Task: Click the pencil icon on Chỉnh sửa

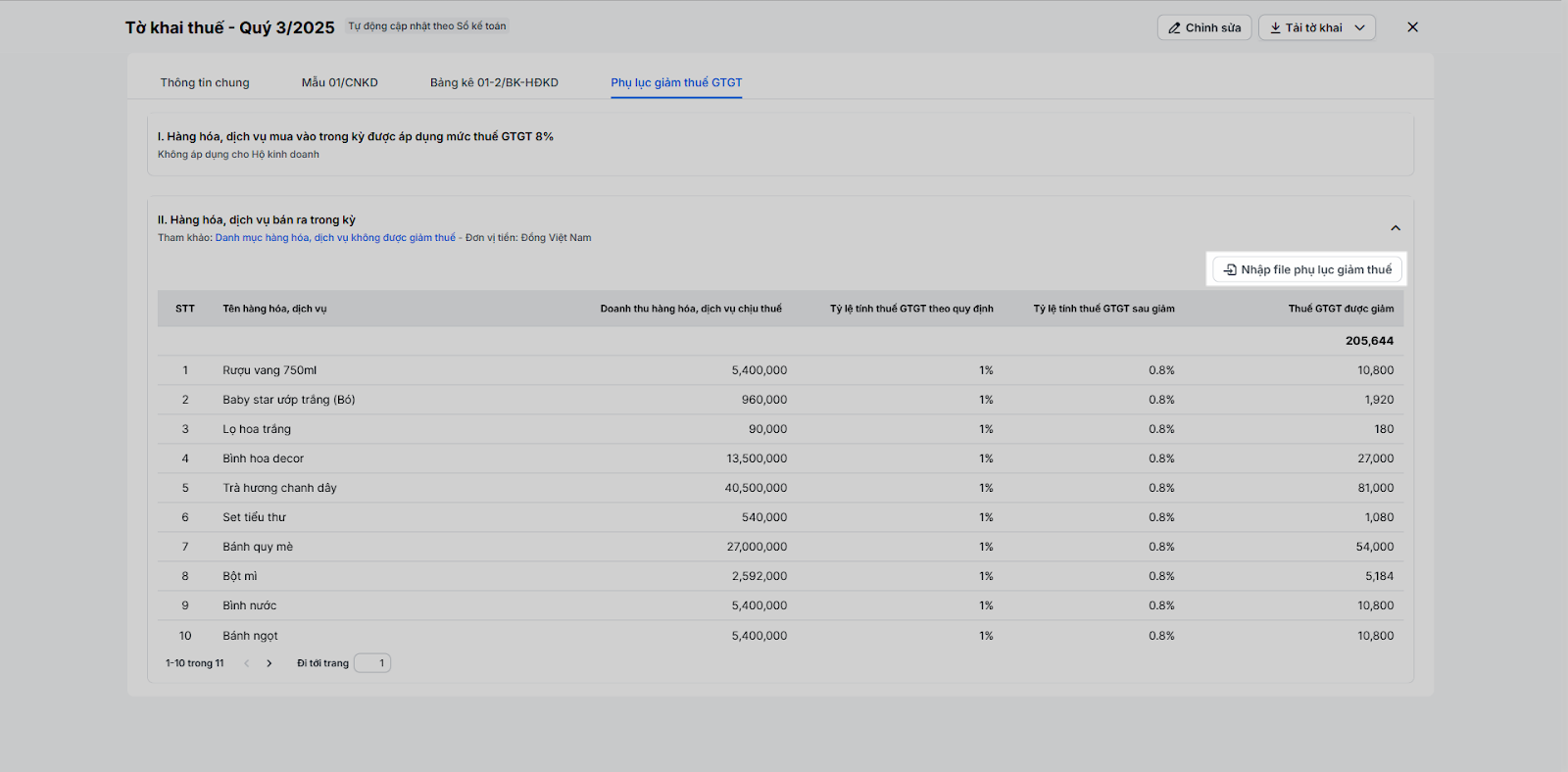Action: 1174,28
